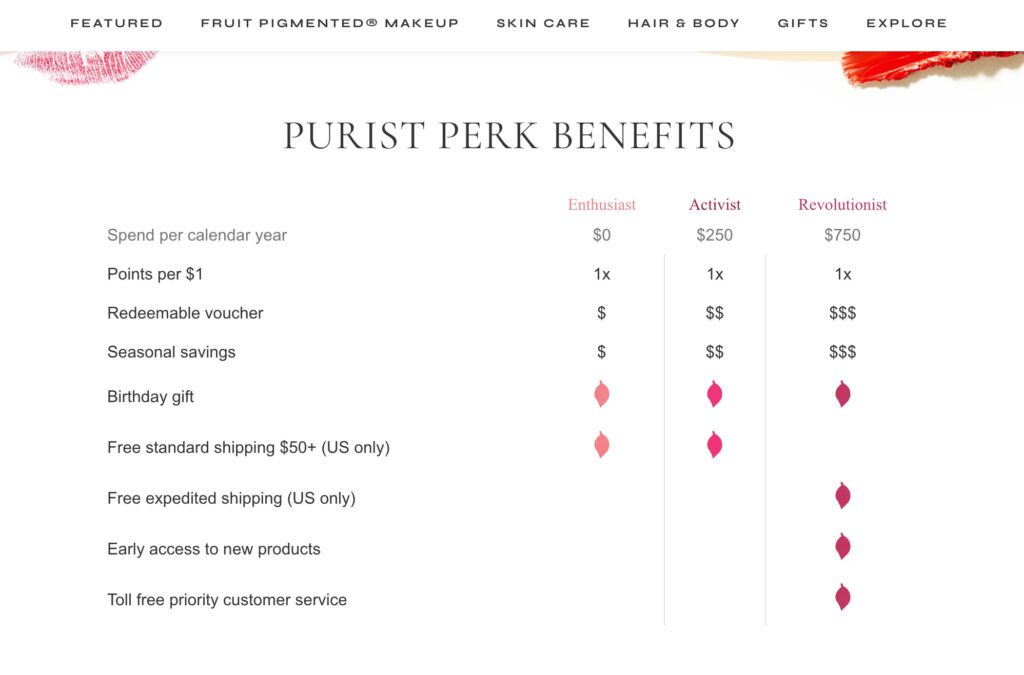The height and width of the screenshot is (675, 1024).
Task: Click the Purist Perk Benefits heading
Action: coord(510,136)
